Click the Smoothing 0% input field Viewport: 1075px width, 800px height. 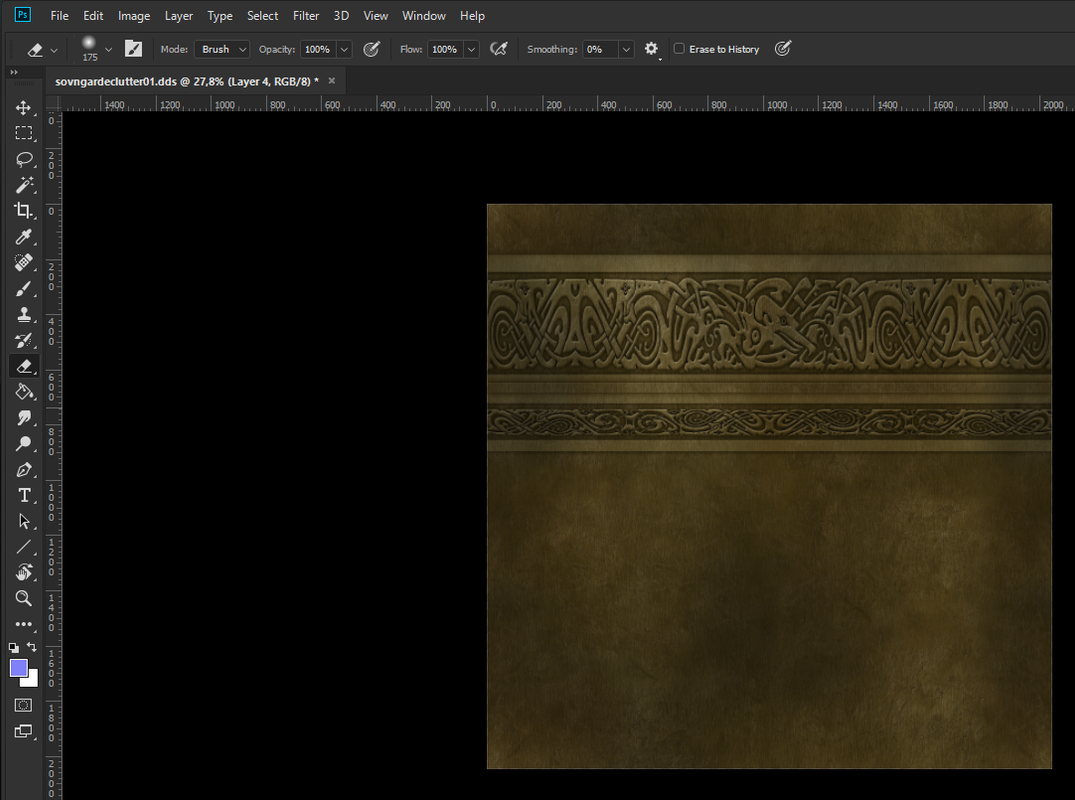pyautogui.click(x=599, y=49)
